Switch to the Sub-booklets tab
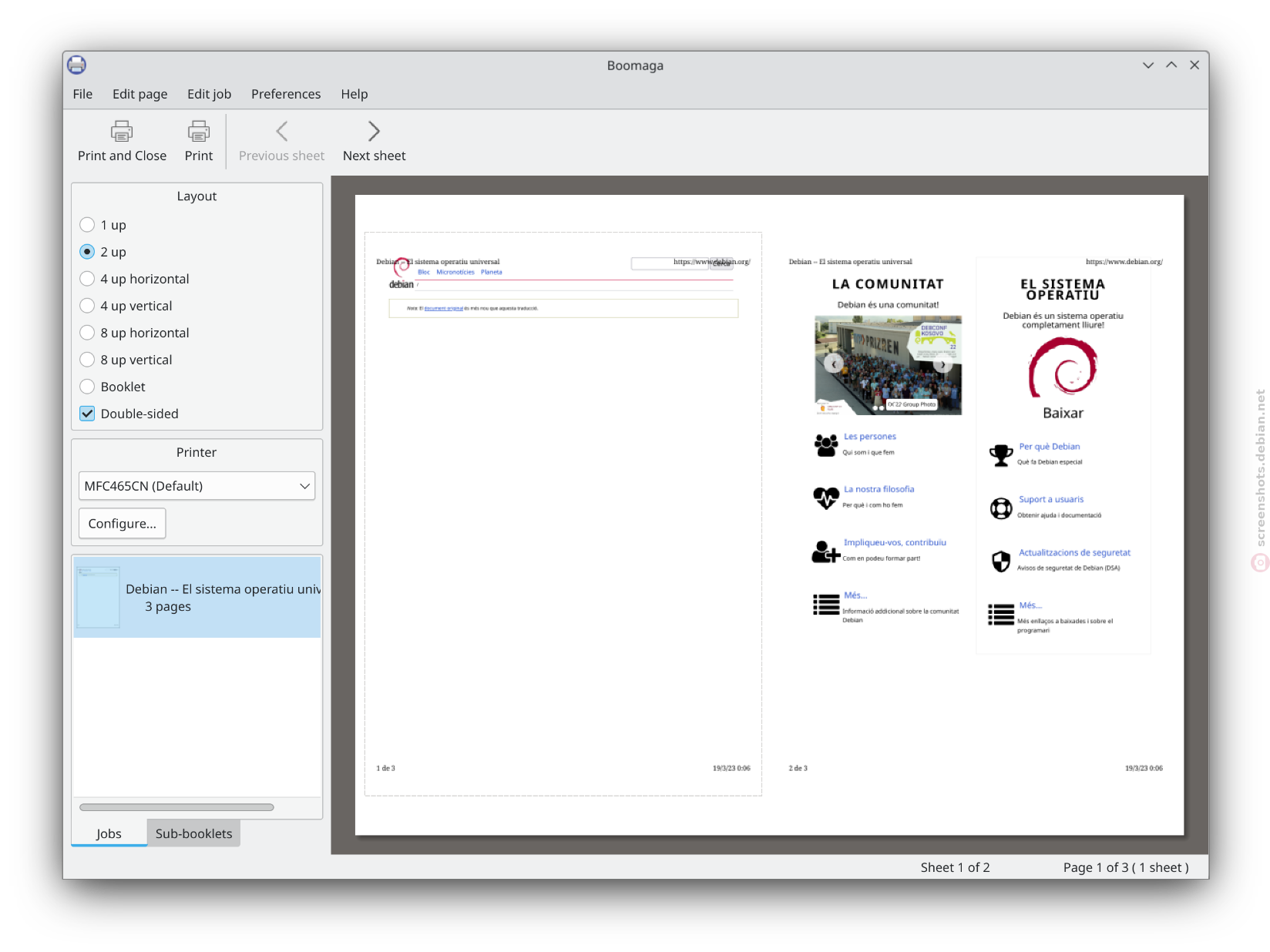1270x952 pixels. pyautogui.click(x=193, y=833)
